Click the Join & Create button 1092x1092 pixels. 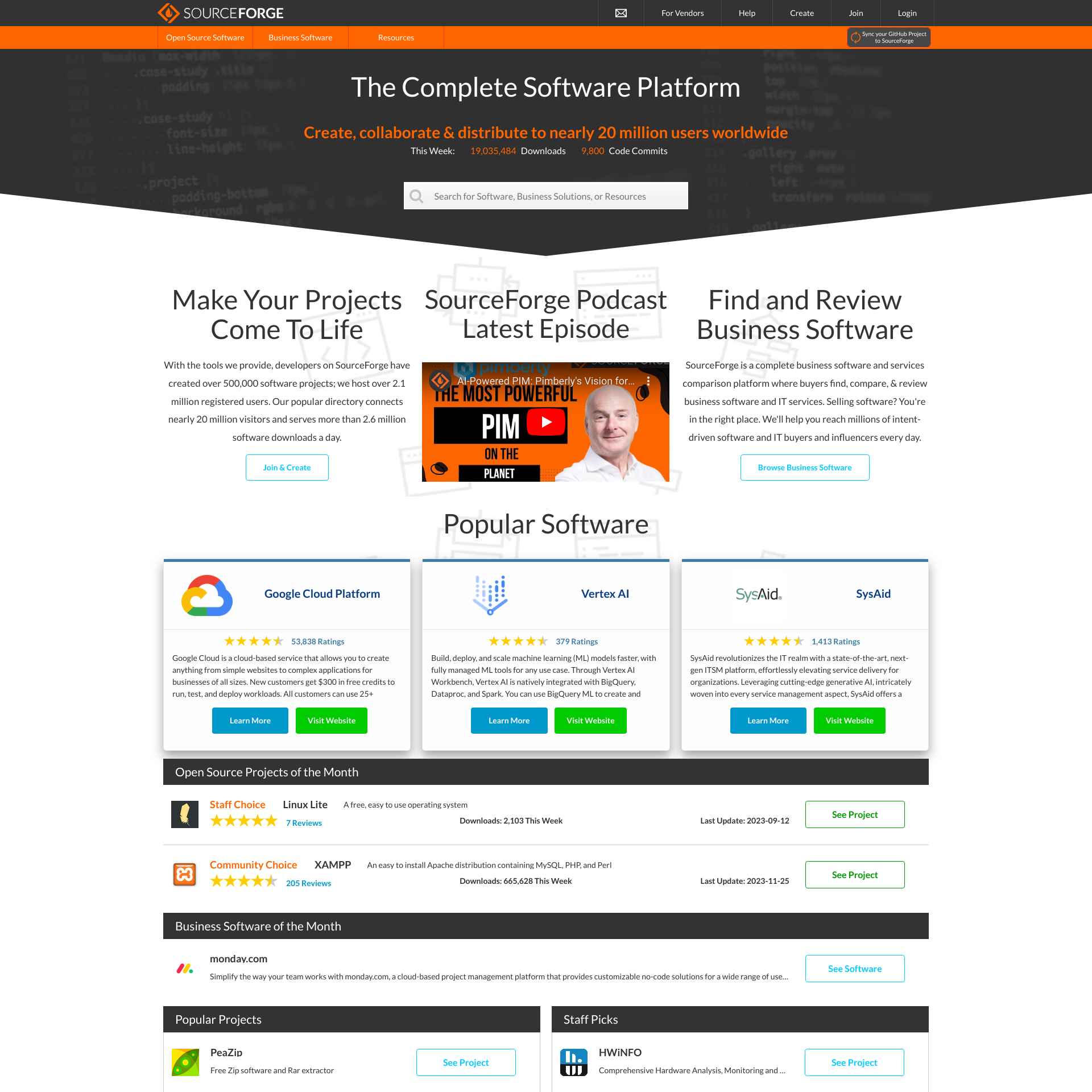tap(286, 467)
